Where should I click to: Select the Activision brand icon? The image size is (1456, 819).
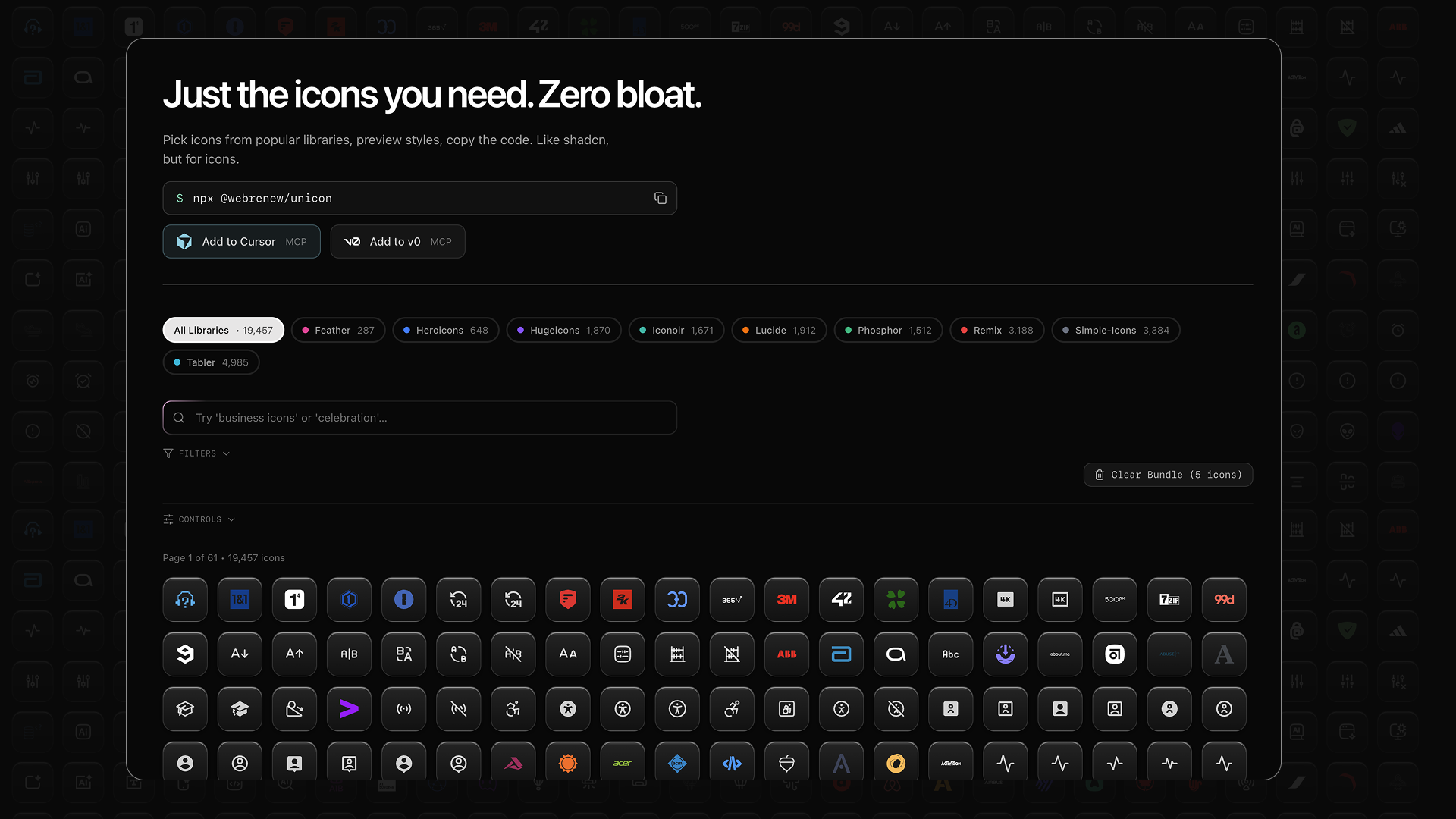[950, 763]
